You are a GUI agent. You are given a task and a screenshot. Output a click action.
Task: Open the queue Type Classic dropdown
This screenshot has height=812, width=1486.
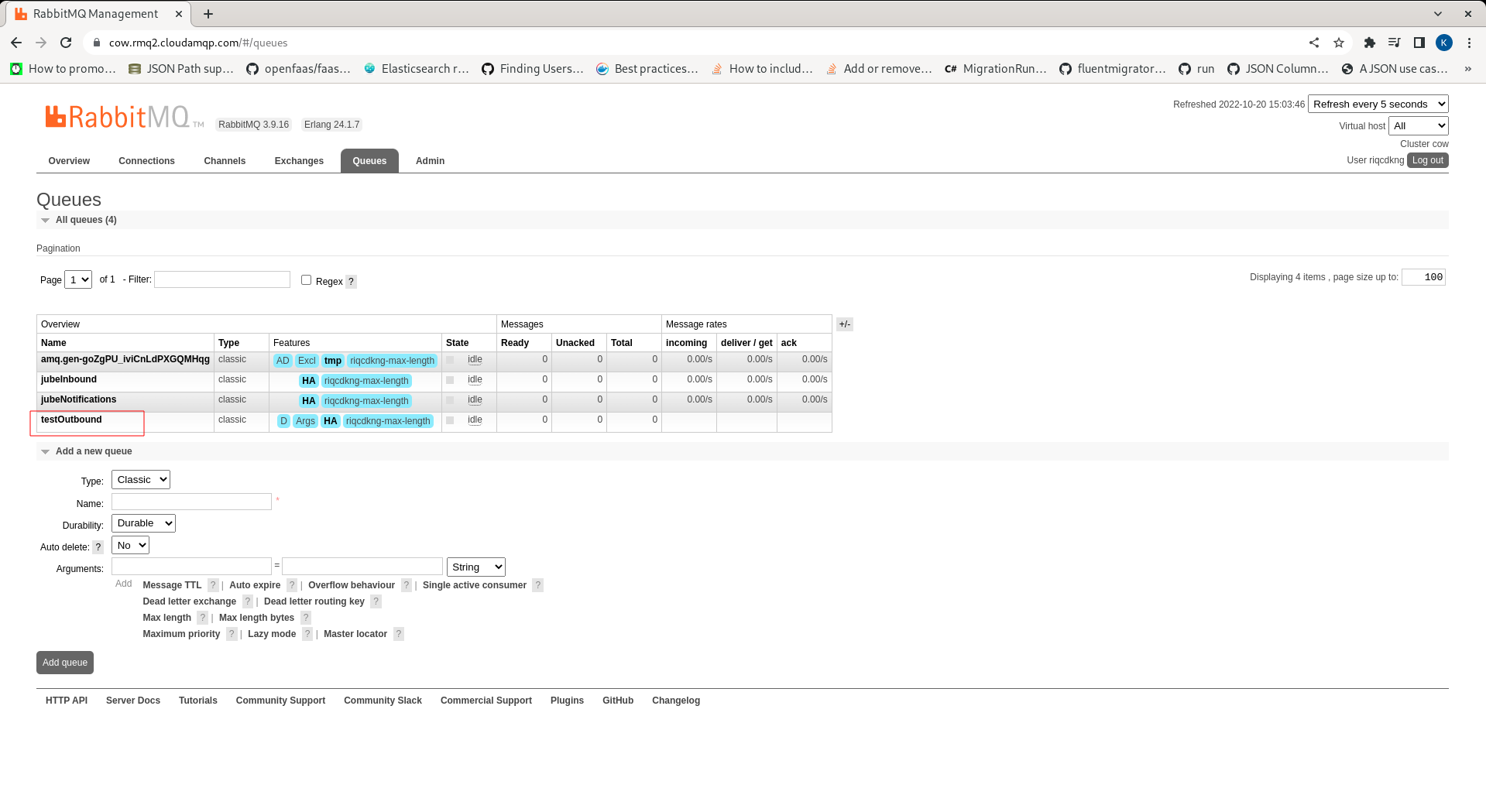[x=141, y=480]
